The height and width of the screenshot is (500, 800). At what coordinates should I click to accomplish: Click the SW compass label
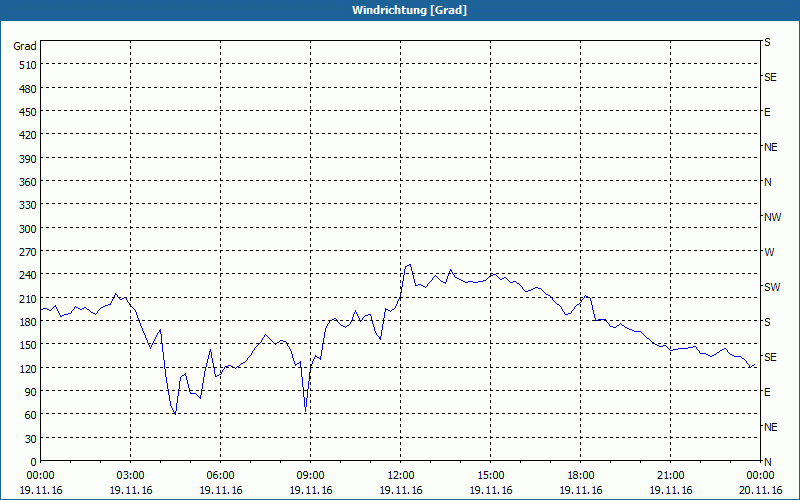(x=772, y=287)
